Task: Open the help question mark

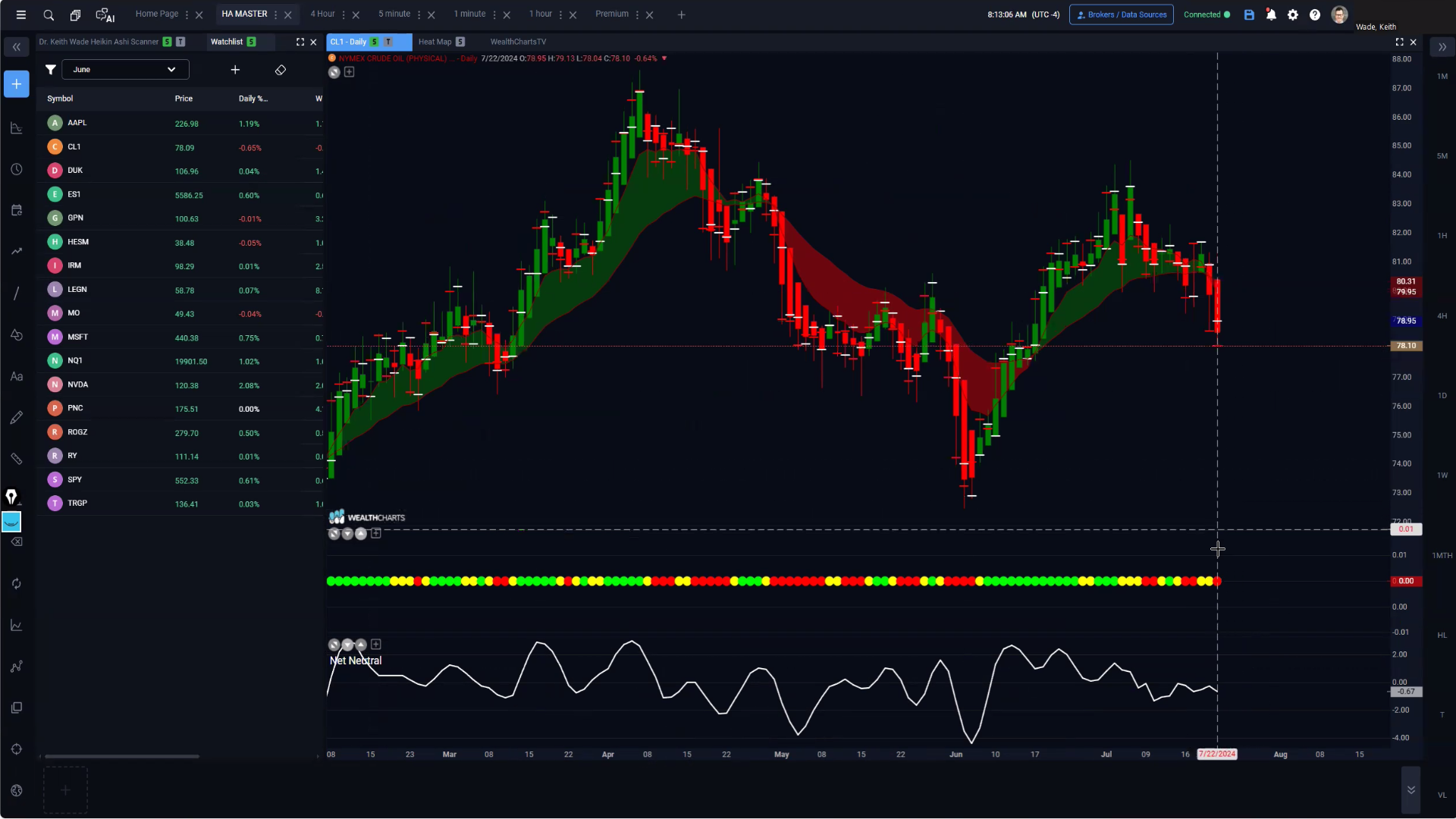Action: (x=1315, y=14)
